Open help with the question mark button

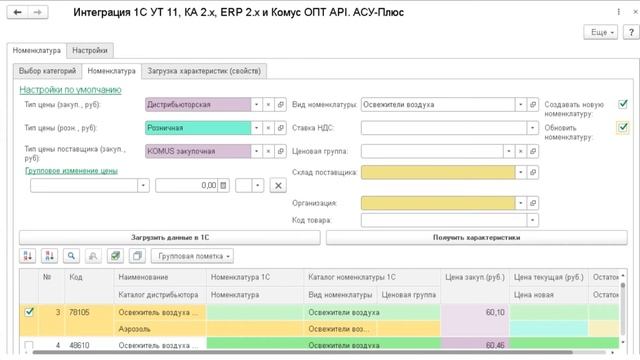coord(631,32)
